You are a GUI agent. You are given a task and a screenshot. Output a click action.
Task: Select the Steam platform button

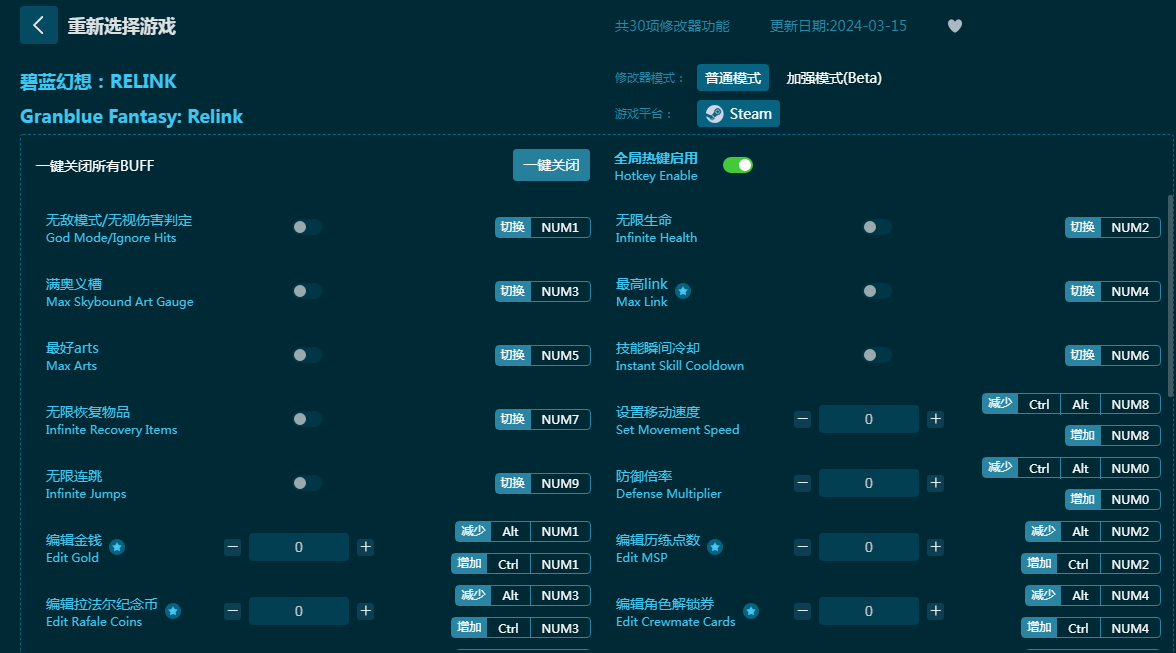click(739, 114)
